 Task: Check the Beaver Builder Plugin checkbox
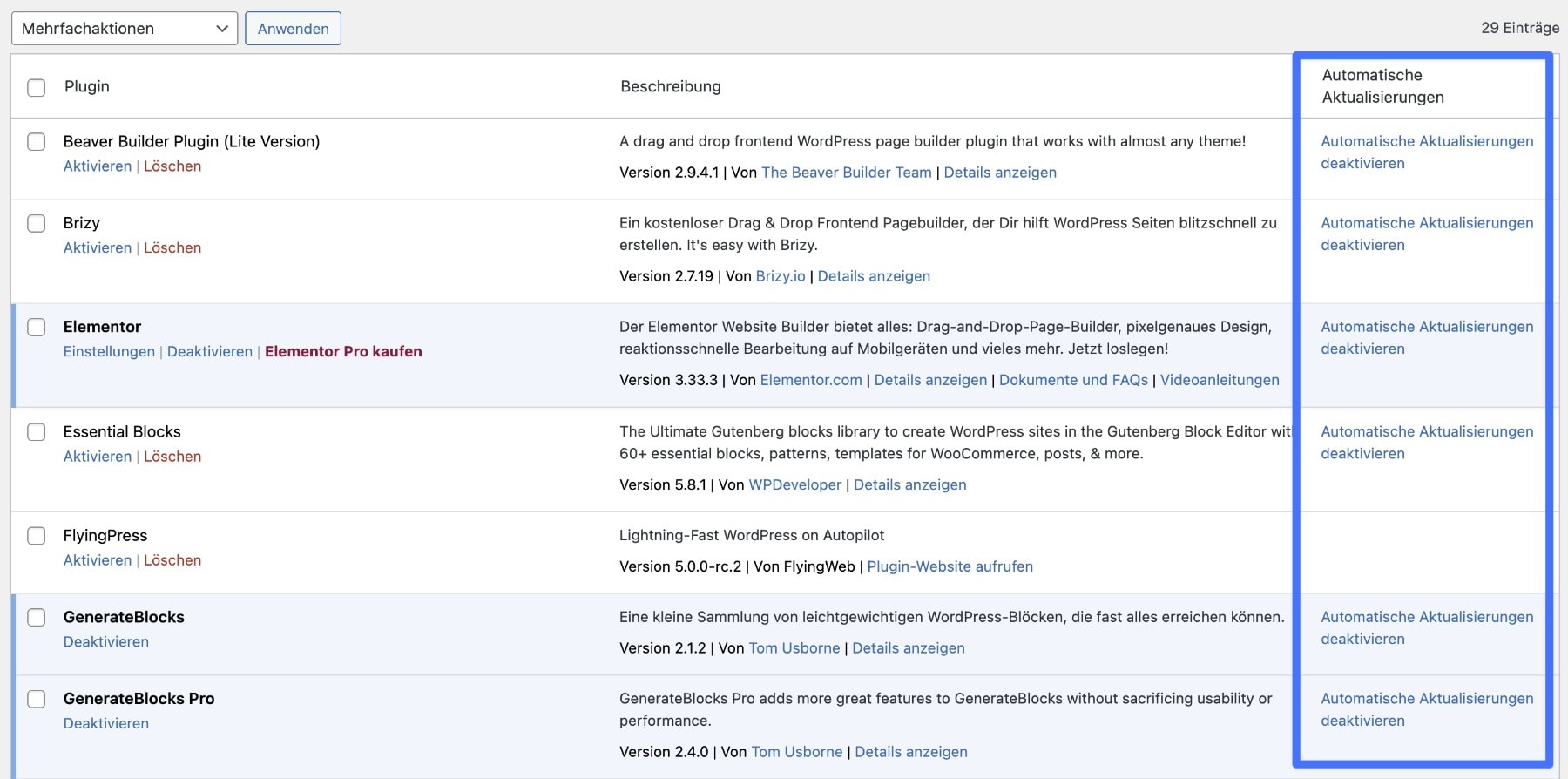click(x=37, y=142)
